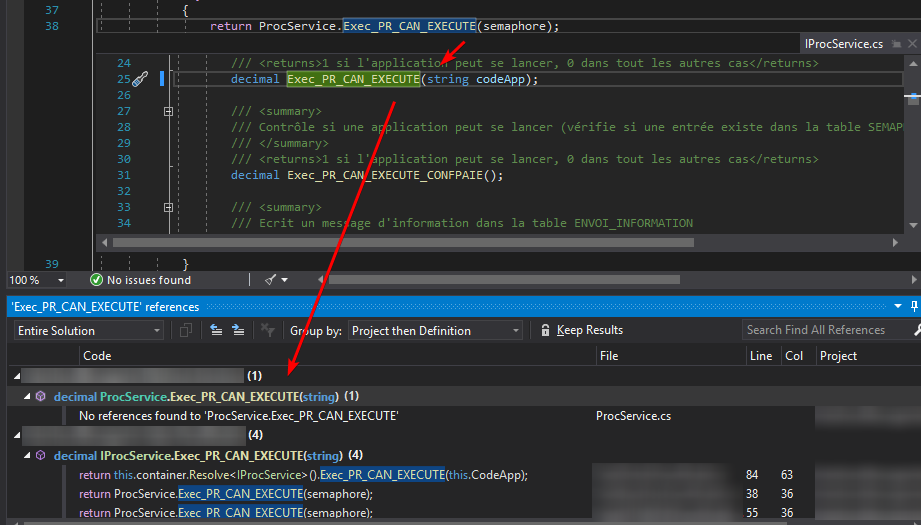The image size is (921, 525).
Task: Click 'string codeApp' parameter on line 25
Action: tap(476, 79)
